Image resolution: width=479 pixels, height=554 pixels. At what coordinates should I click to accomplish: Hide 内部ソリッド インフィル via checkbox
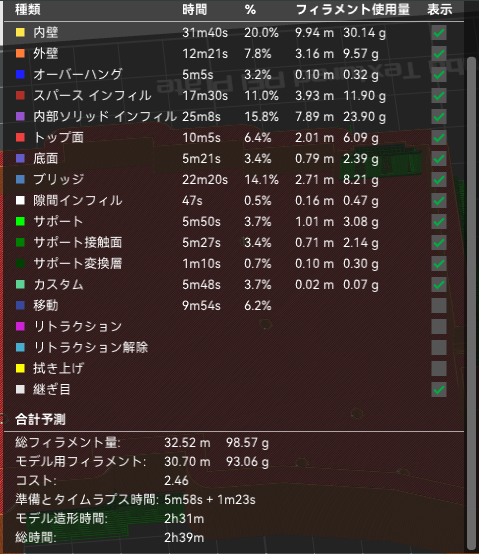[x=439, y=117]
